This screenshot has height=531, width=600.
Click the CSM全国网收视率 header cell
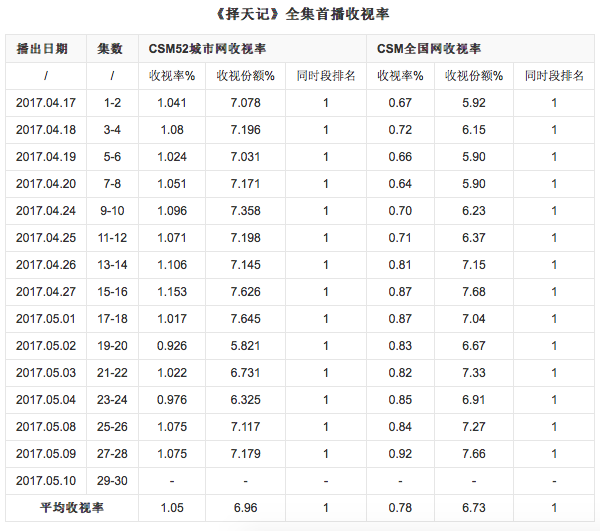pyautogui.click(x=430, y=48)
